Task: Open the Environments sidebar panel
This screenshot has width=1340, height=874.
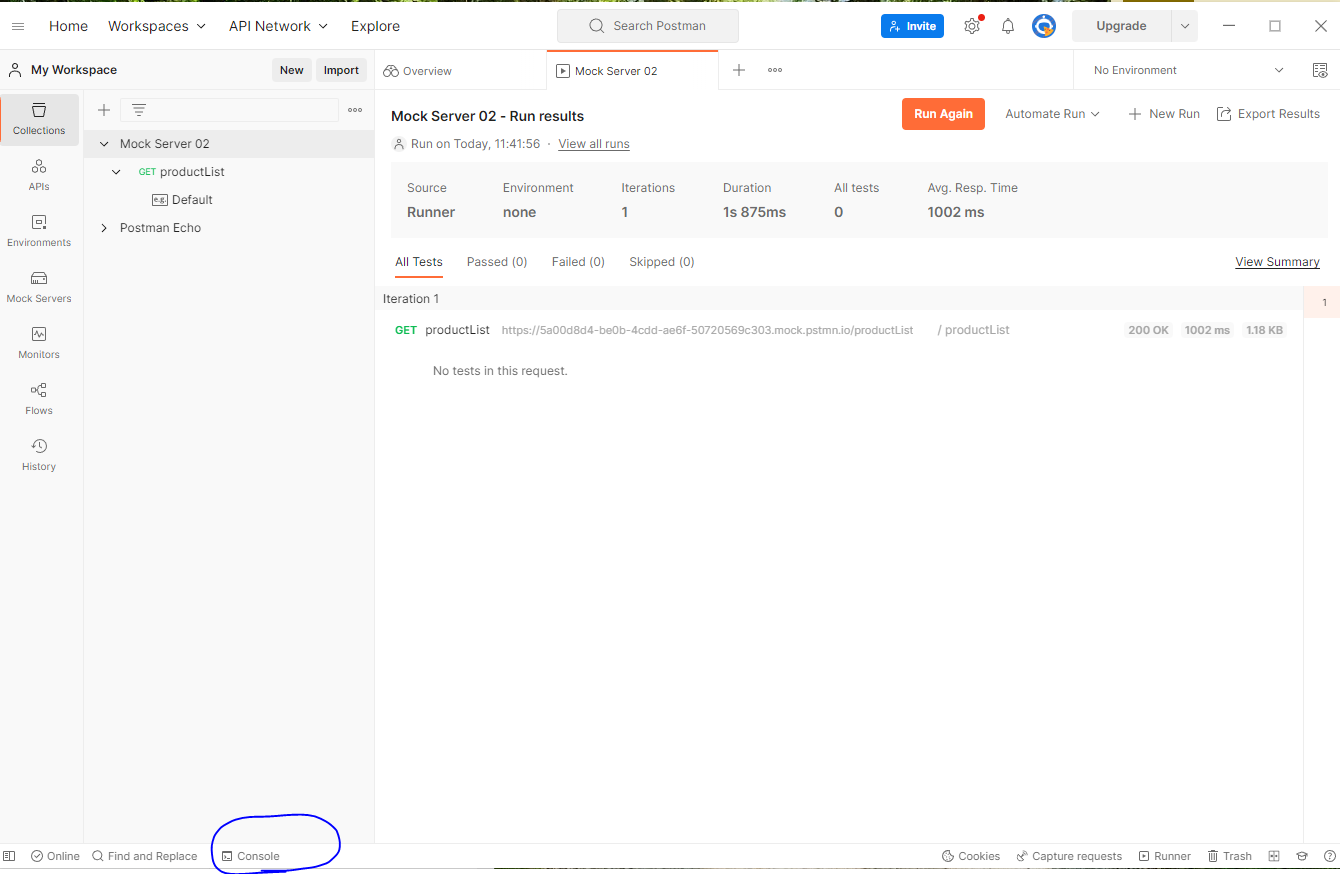Action: click(39, 231)
